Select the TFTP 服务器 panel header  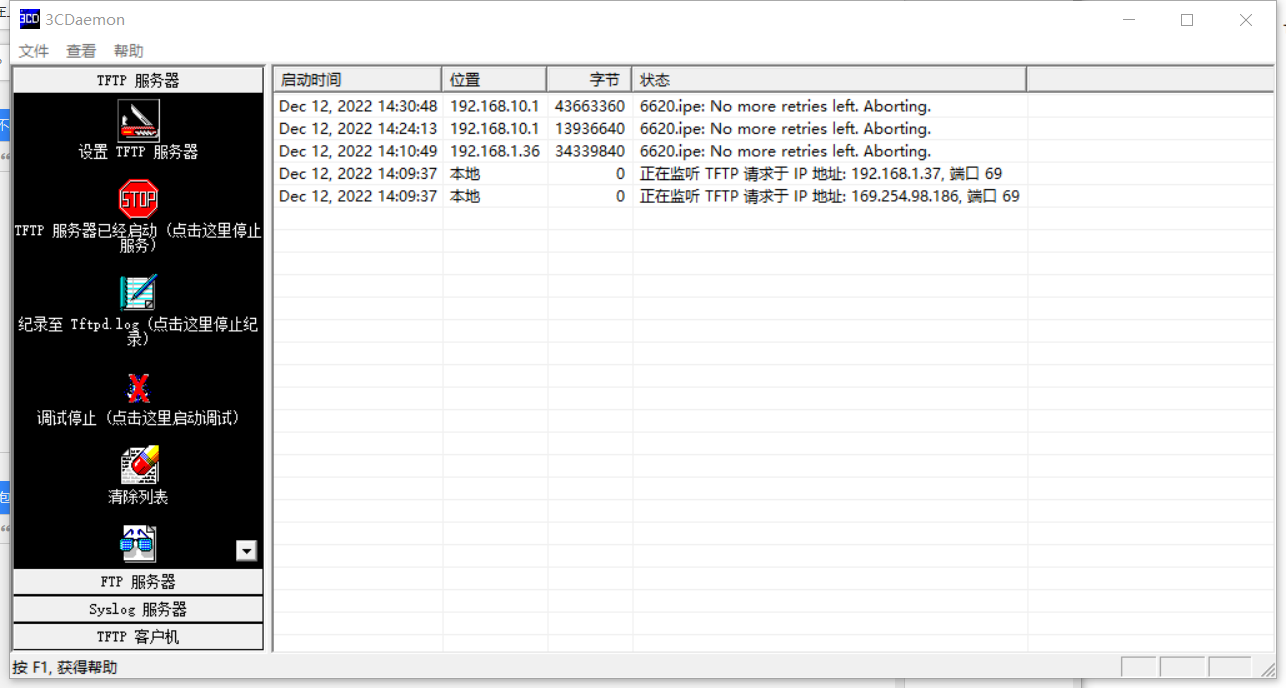tap(138, 81)
